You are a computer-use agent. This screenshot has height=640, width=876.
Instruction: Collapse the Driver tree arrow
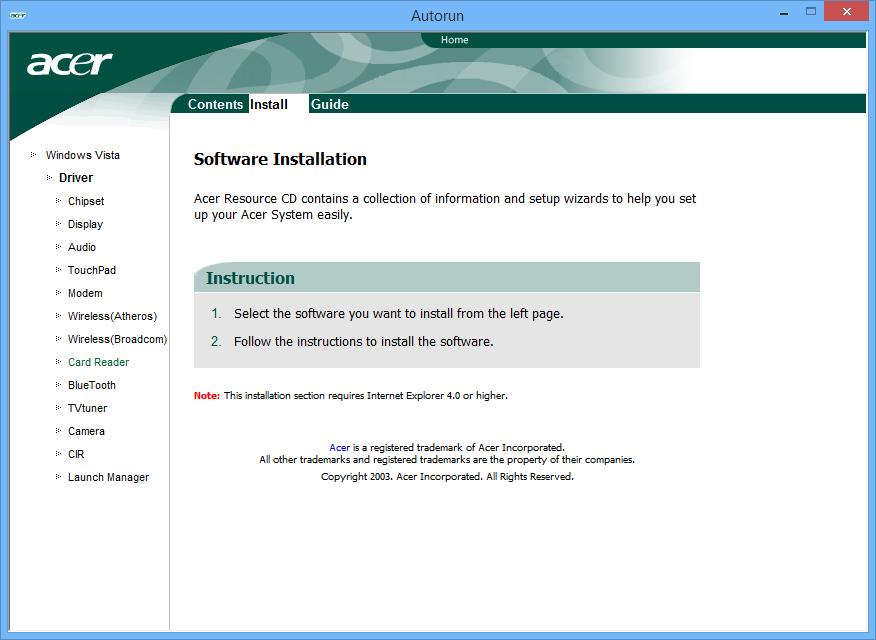click(48, 178)
